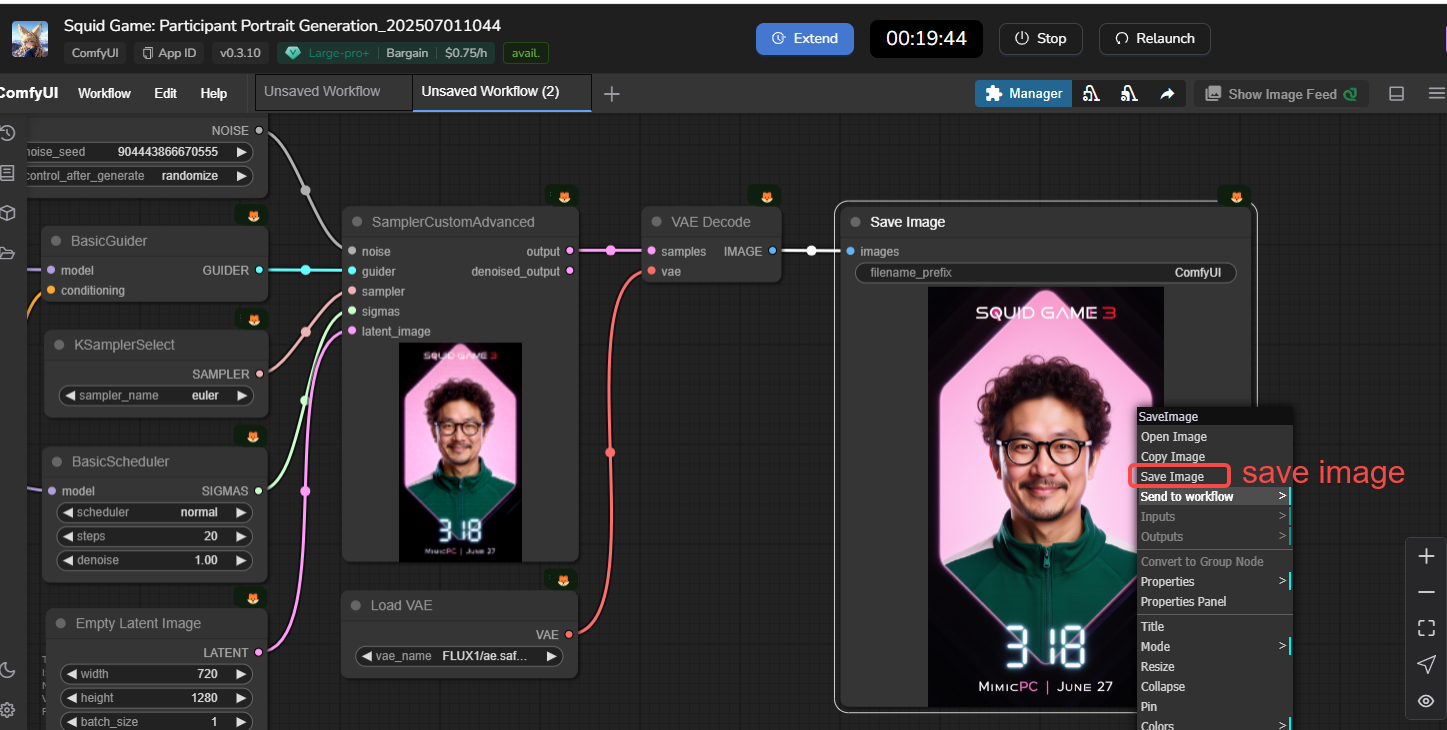
Task: Click fox badge above VAE Decode node
Action: (766, 196)
